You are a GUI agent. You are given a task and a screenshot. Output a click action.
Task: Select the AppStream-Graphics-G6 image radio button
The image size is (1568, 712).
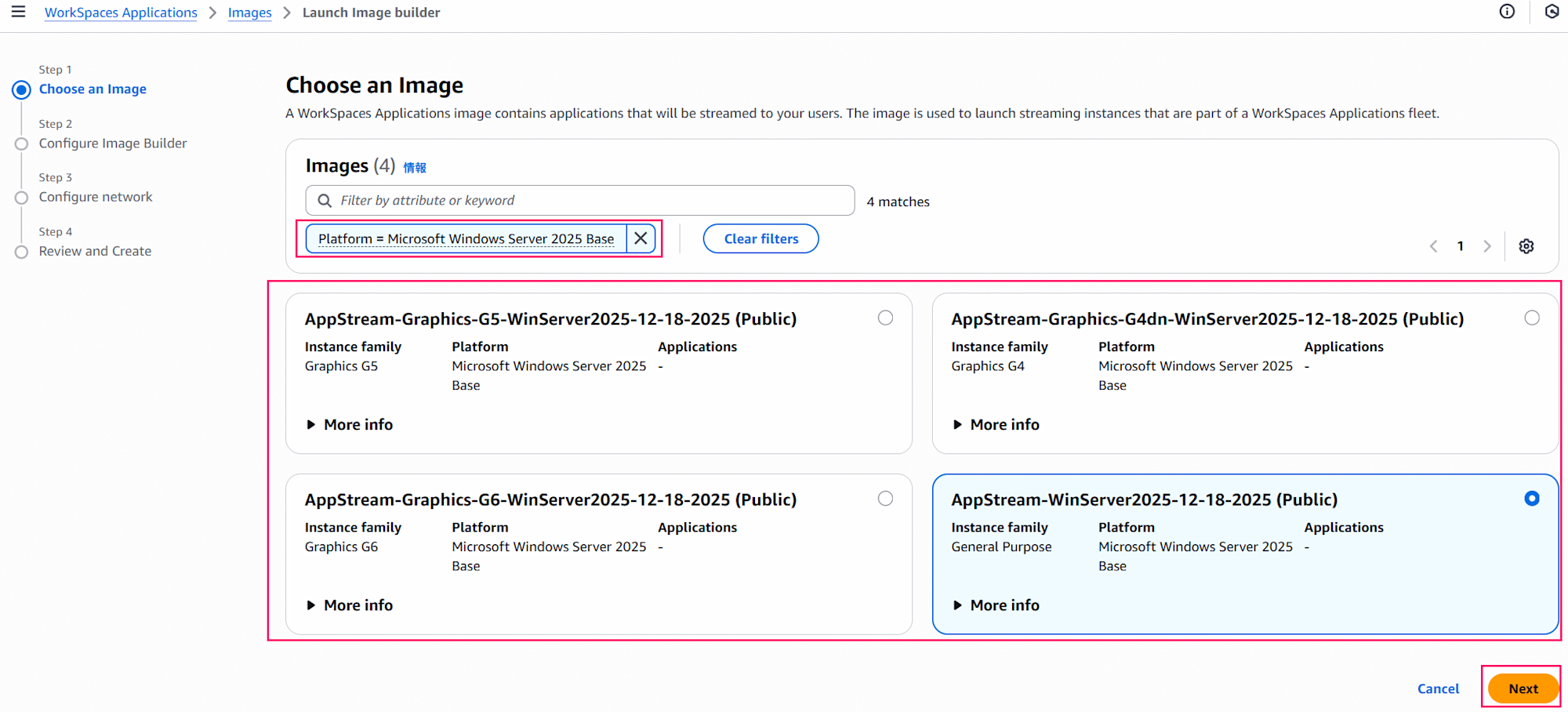[x=885, y=498]
